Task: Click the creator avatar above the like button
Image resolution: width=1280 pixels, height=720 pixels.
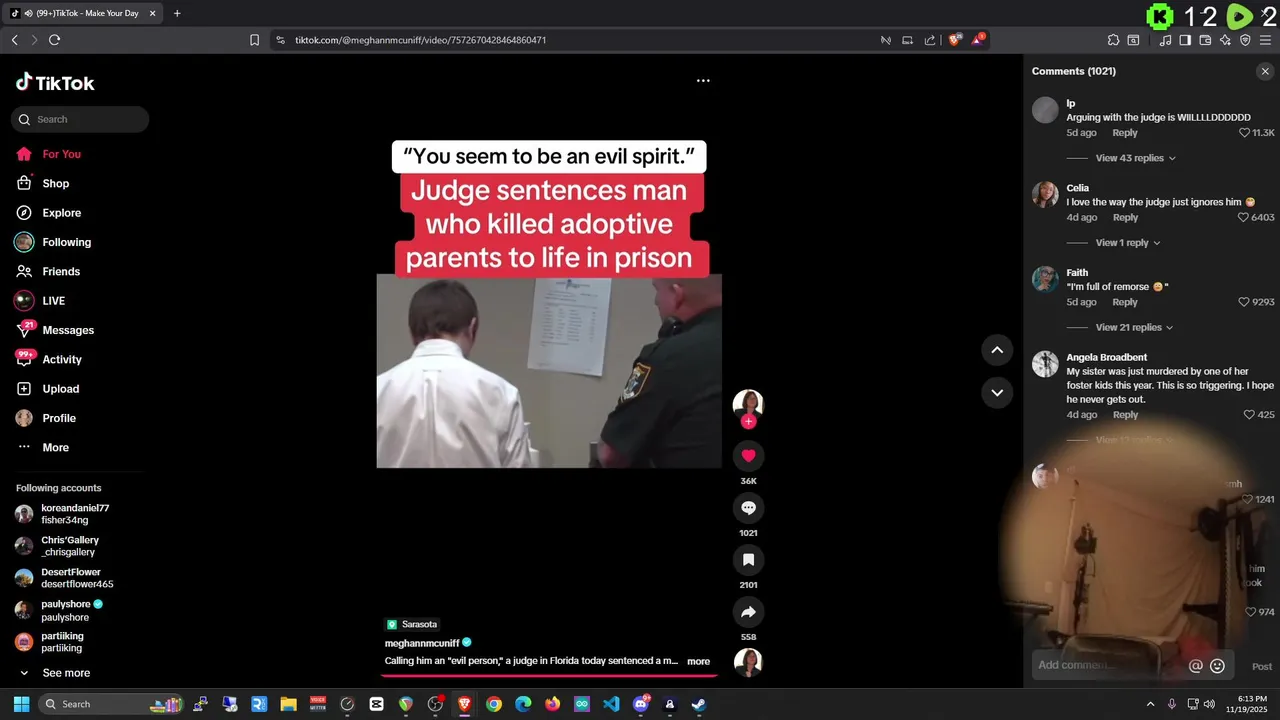Action: pos(748,403)
